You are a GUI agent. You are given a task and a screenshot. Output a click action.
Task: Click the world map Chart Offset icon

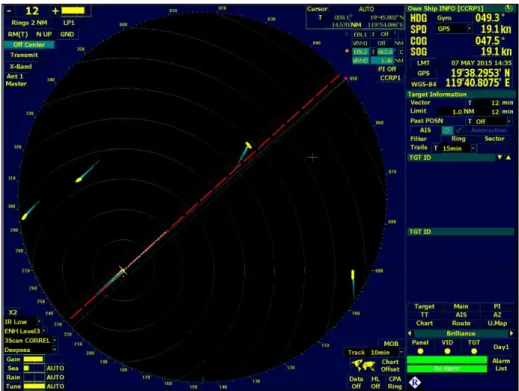coord(364,366)
